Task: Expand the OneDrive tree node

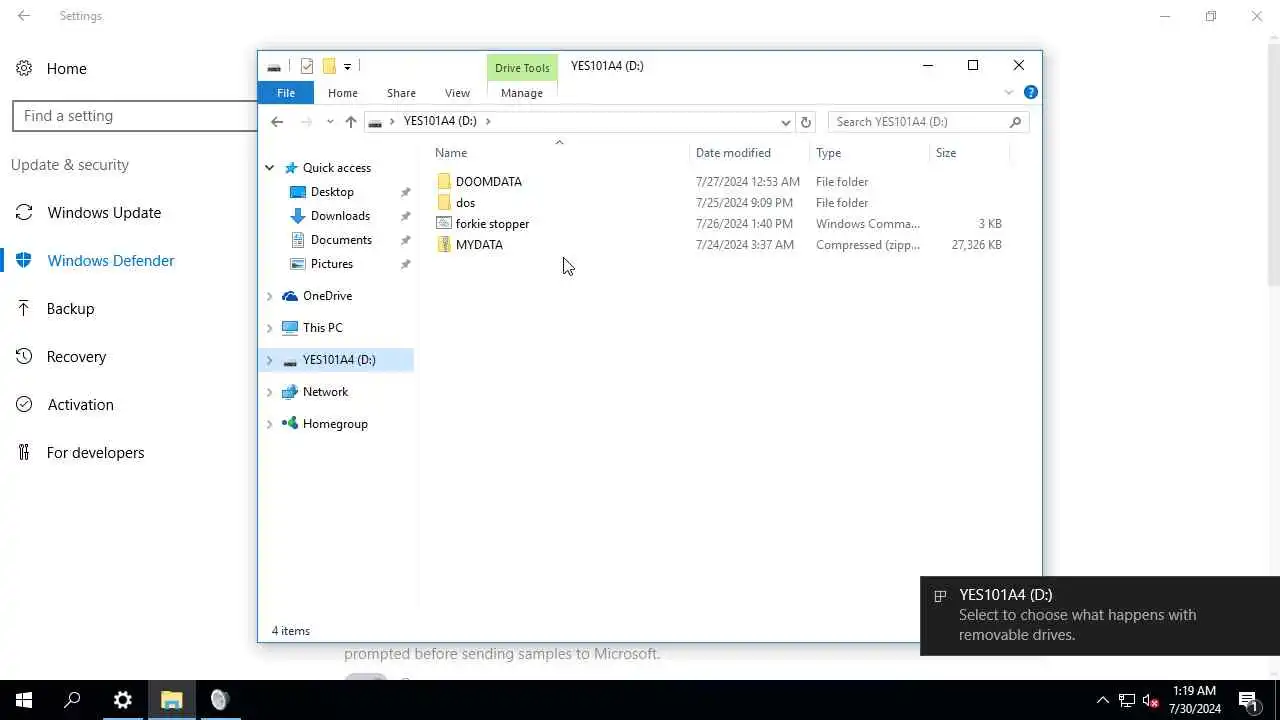Action: pos(269,296)
